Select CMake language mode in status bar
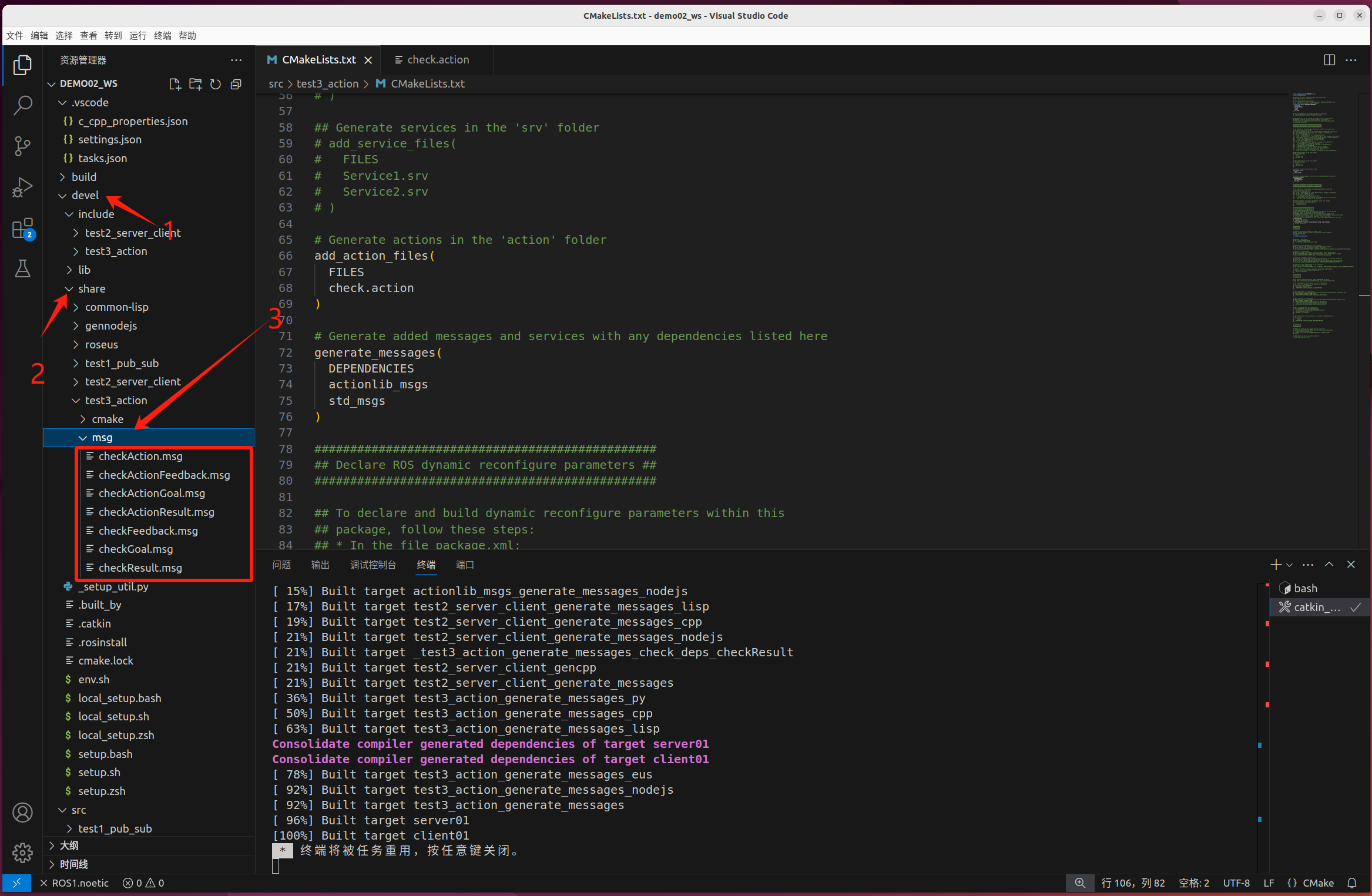Image resolution: width=1372 pixels, height=896 pixels. tap(1317, 883)
